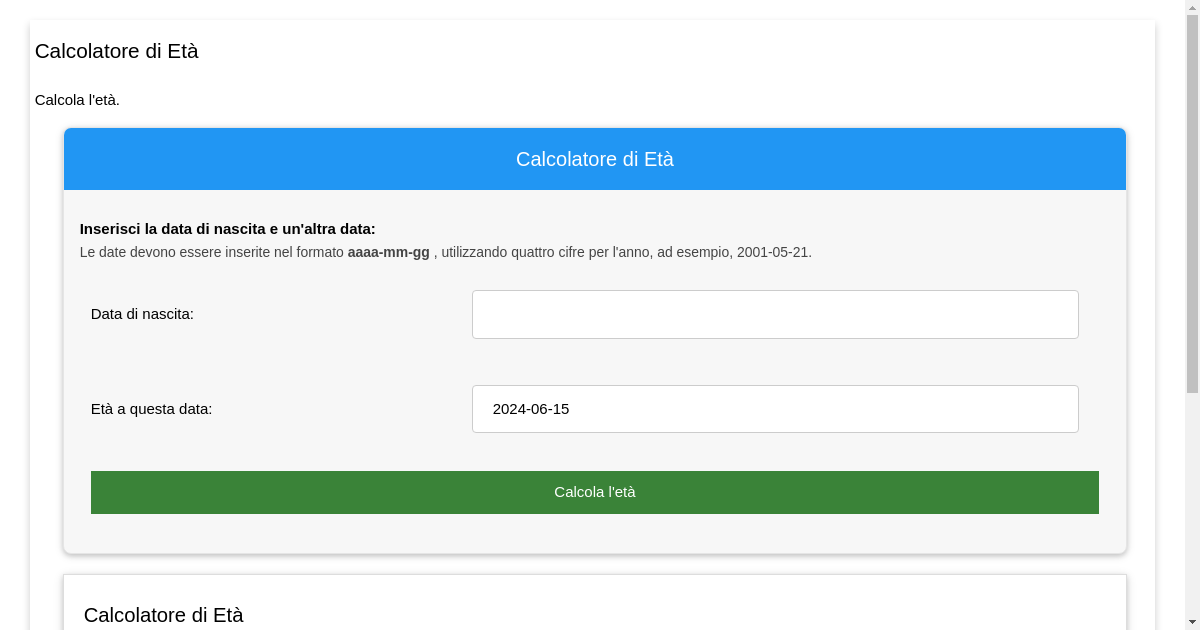
Task: Click the Data di nascita input field
Action: 775,315
